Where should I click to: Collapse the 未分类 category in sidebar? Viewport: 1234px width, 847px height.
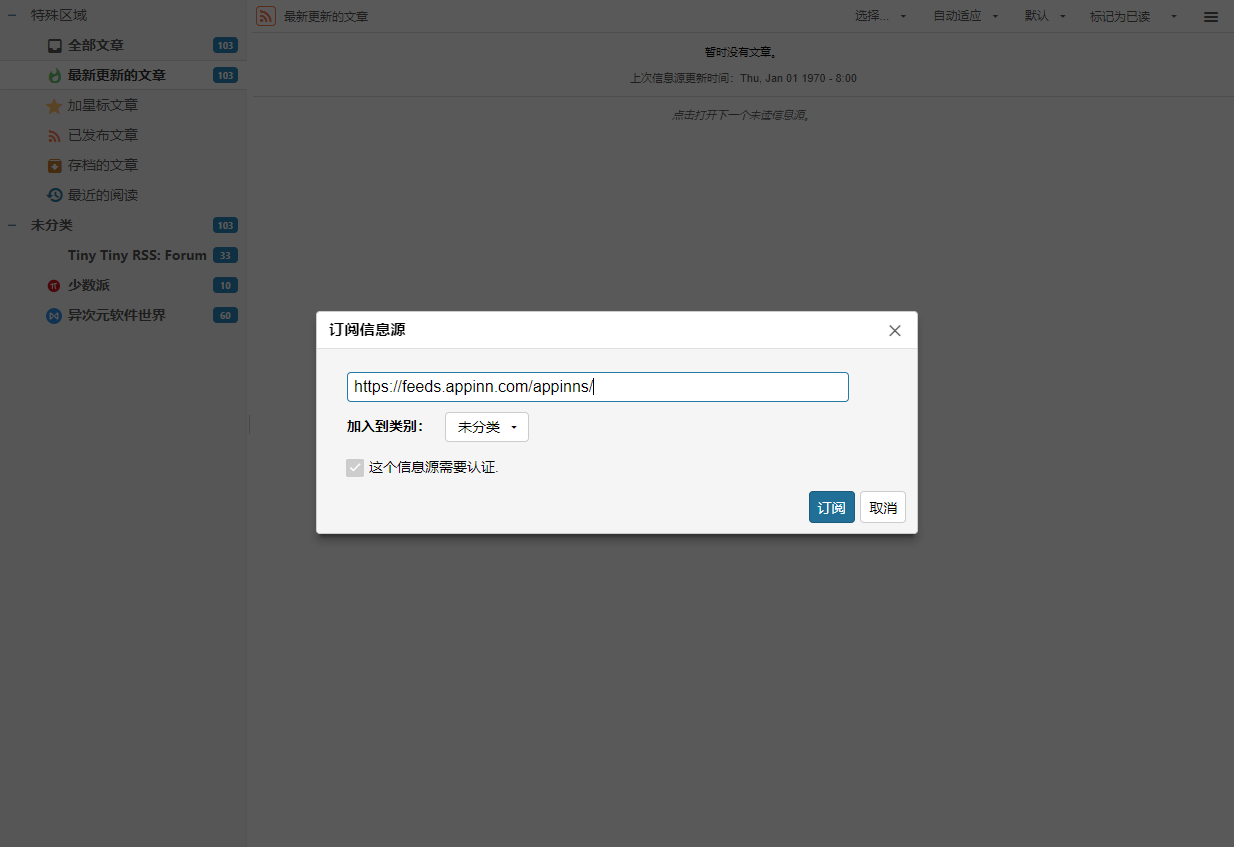click(x=12, y=226)
